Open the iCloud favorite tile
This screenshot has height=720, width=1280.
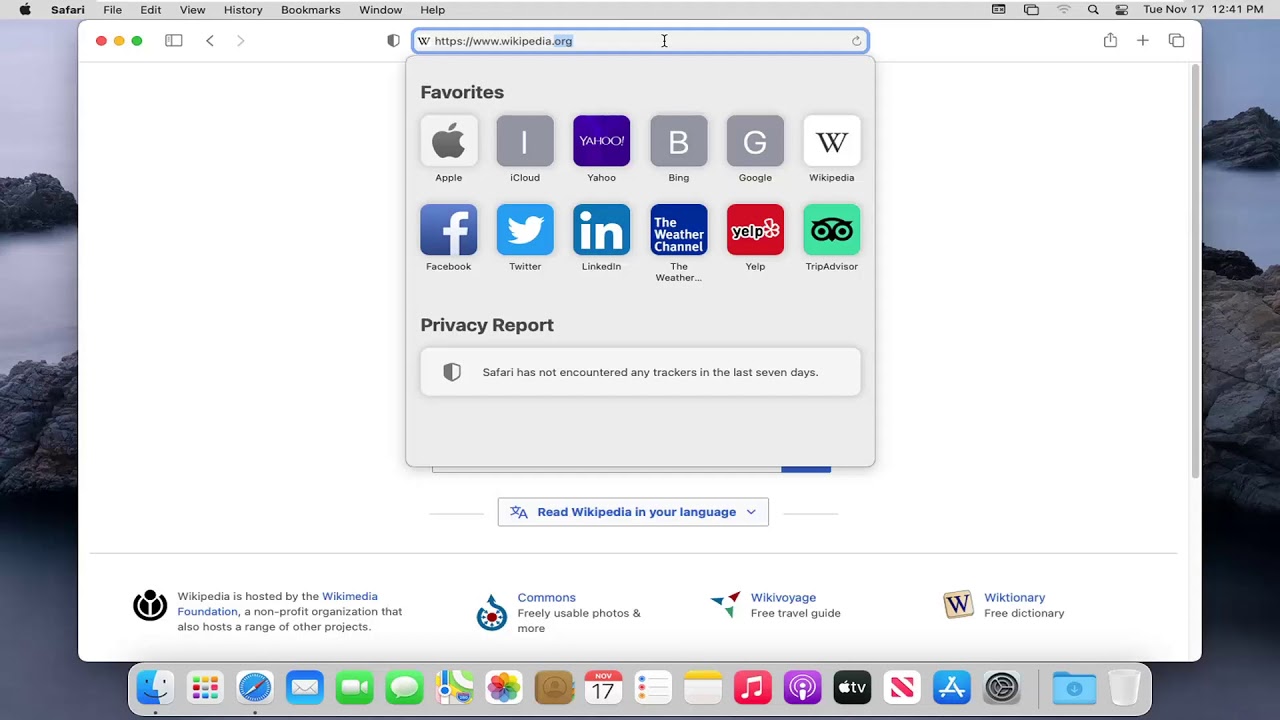(x=525, y=141)
